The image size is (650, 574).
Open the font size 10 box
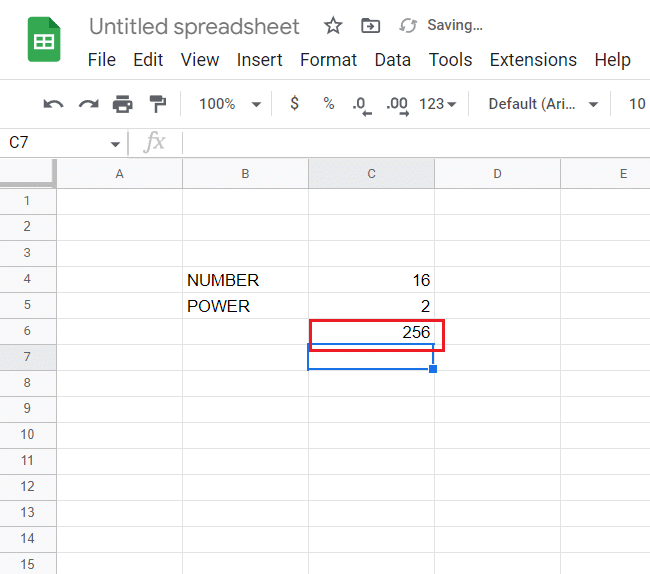point(637,104)
